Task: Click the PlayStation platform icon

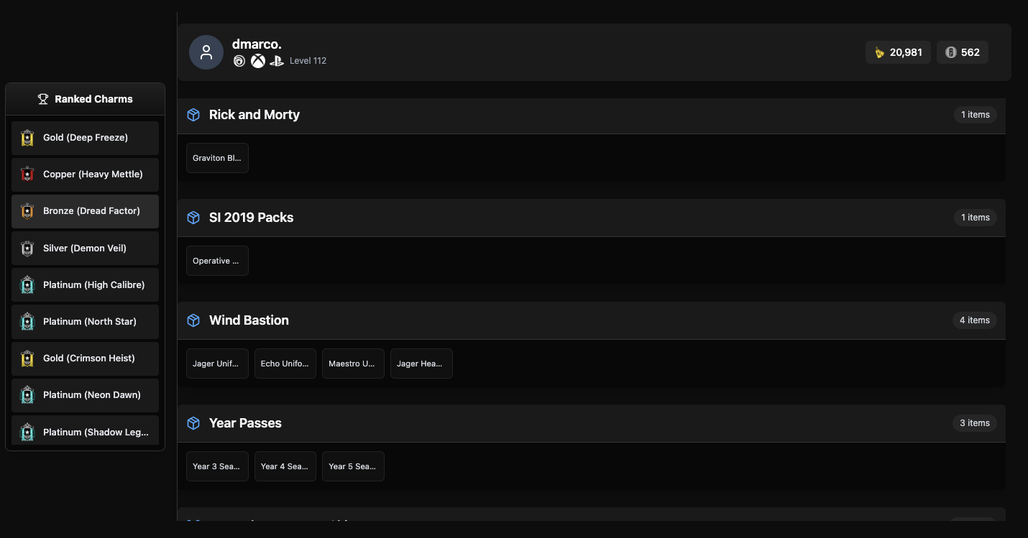Action: pos(277,61)
